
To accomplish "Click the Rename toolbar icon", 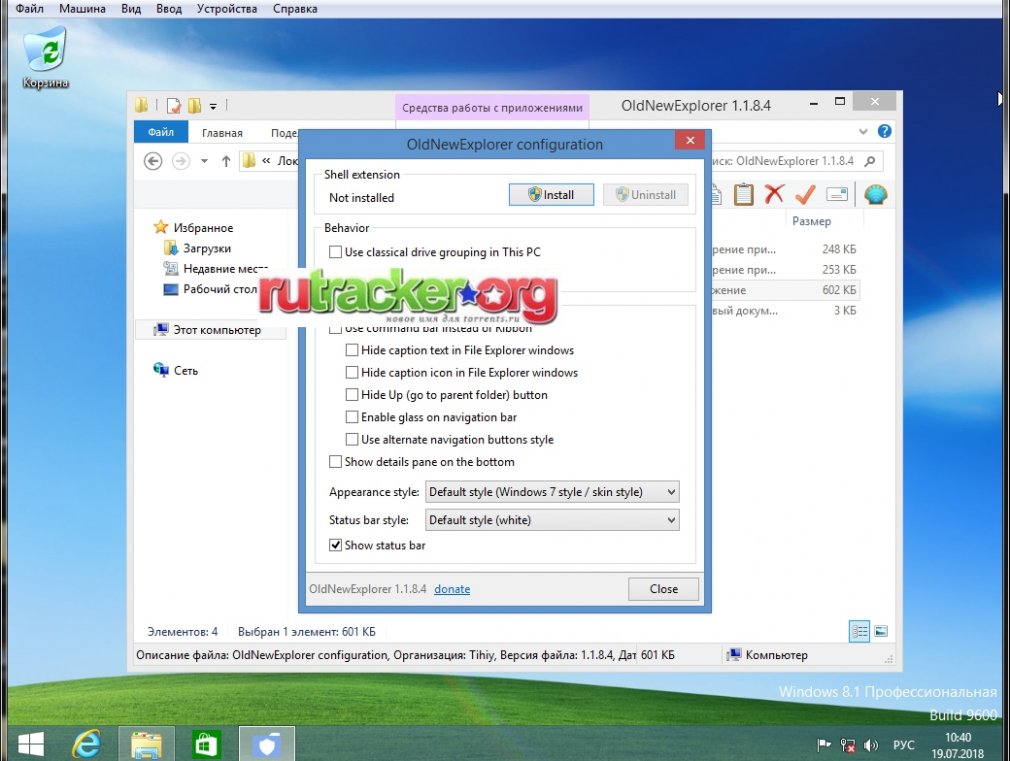I will click(x=837, y=194).
